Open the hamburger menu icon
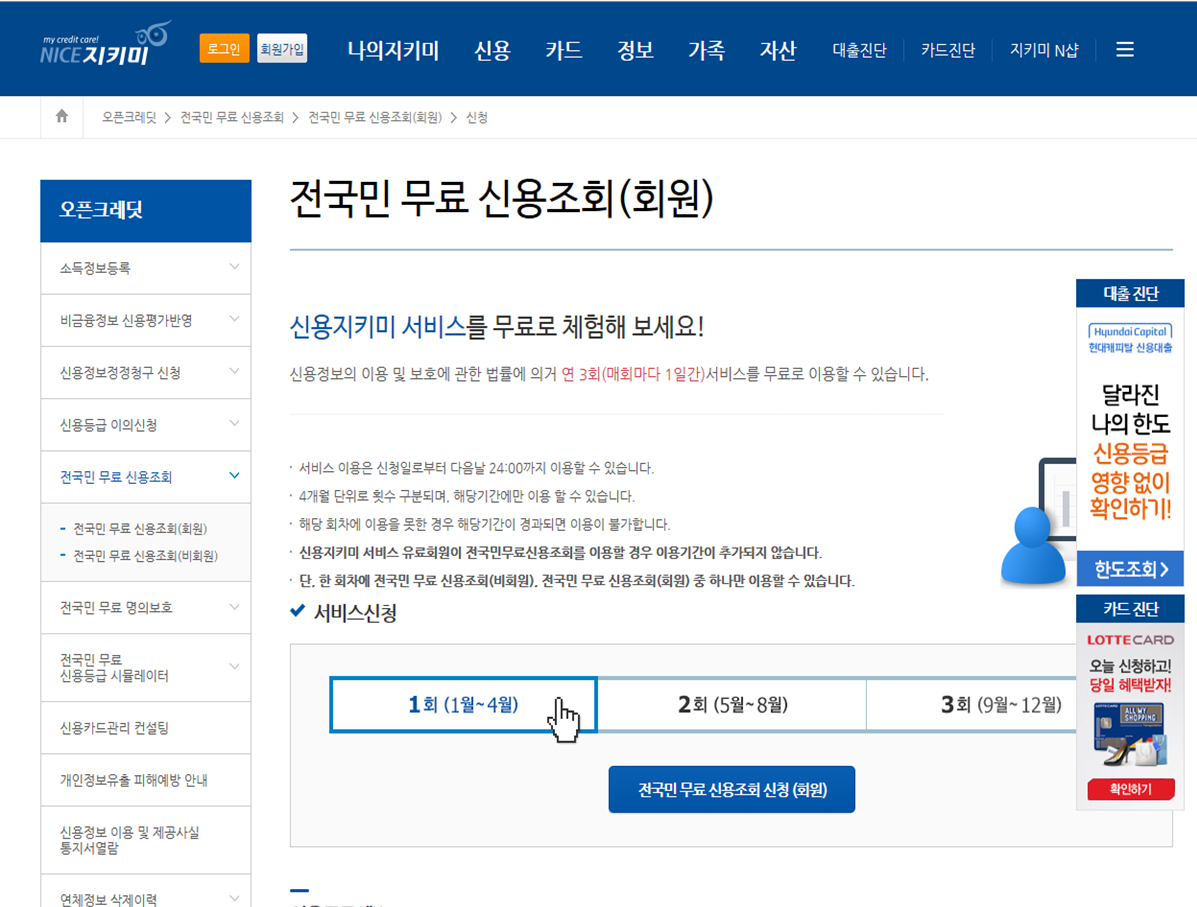This screenshot has height=907, width=1197. pyautogui.click(x=1124, y=50)
